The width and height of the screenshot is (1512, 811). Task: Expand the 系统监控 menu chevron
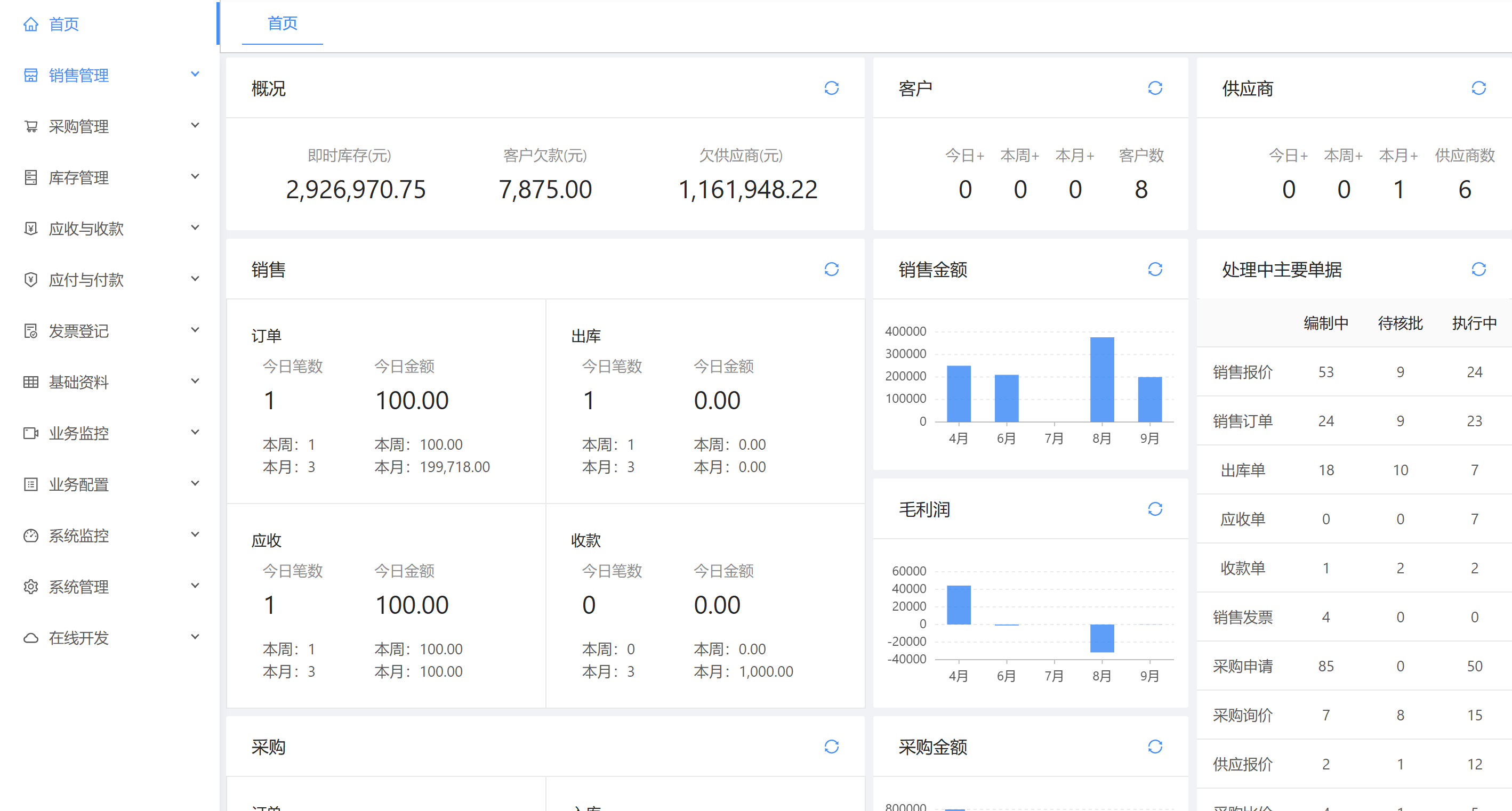tap(196, 534)
